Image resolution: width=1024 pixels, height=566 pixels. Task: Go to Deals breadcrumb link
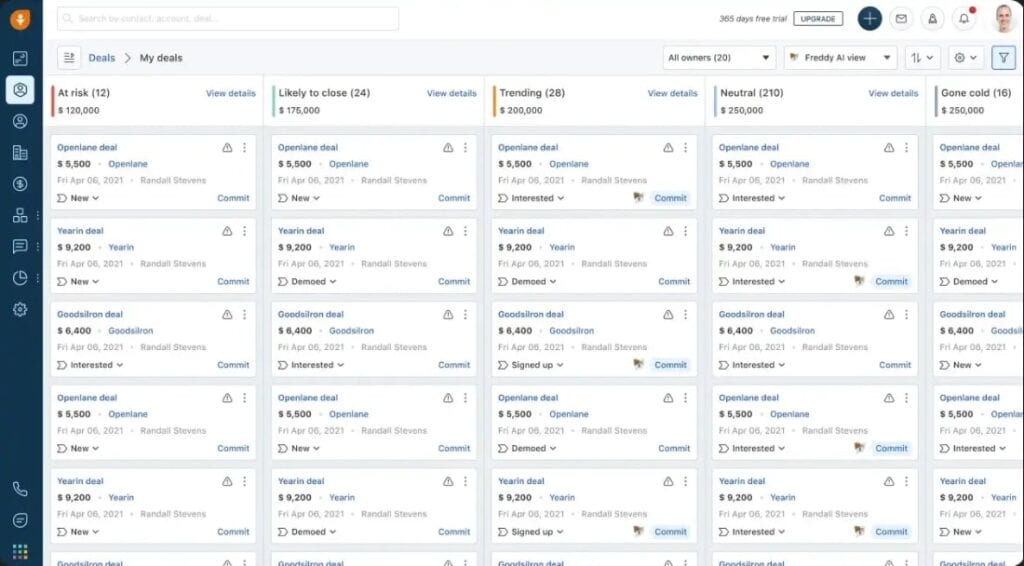pyautogui.click(x=102, y=58)
